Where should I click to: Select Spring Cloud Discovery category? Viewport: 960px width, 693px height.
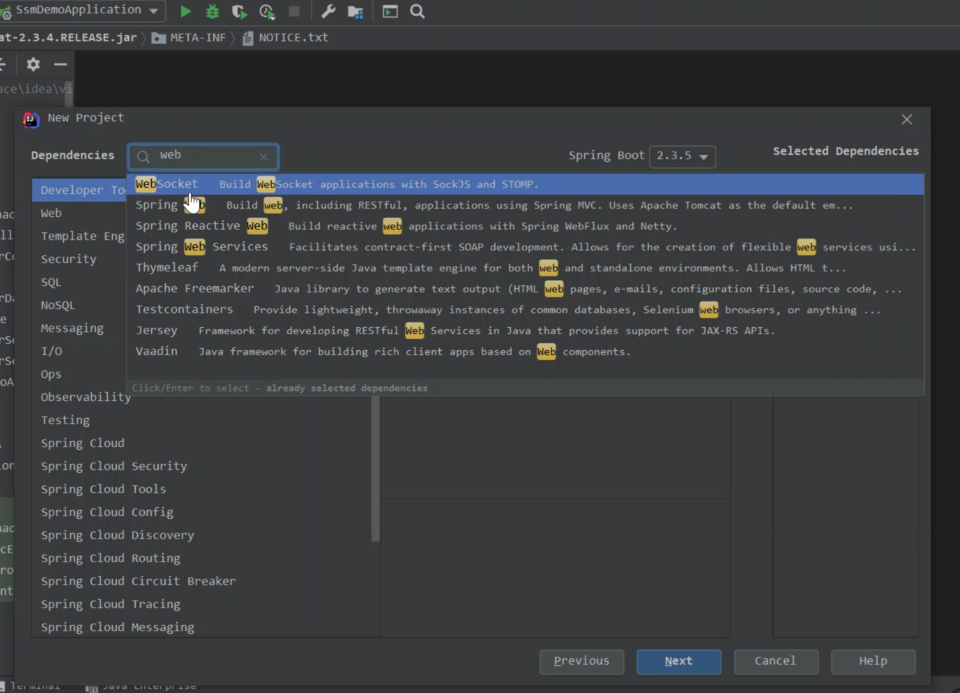[202, 535]
